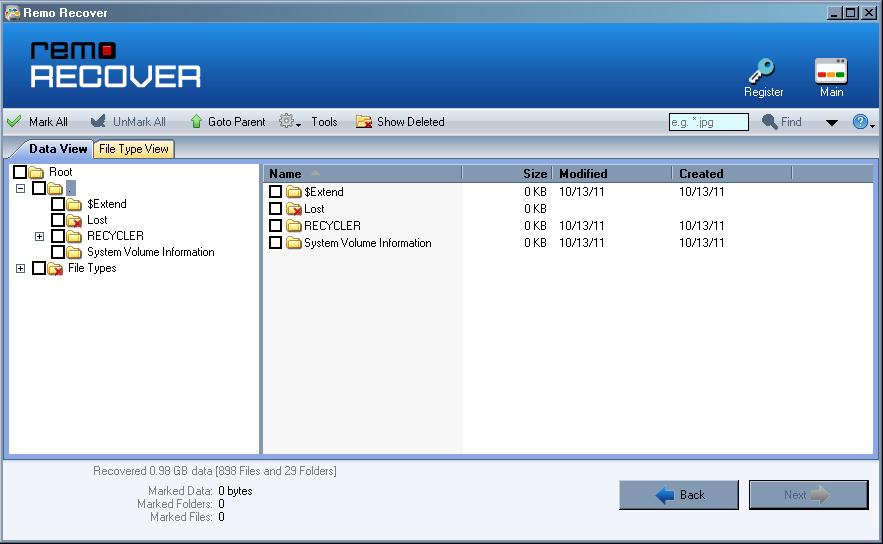Image resolution: width=883 pixels, height=544 pixels.
Task: Click the Lost folder icon in list
Action: click(293, 209)
